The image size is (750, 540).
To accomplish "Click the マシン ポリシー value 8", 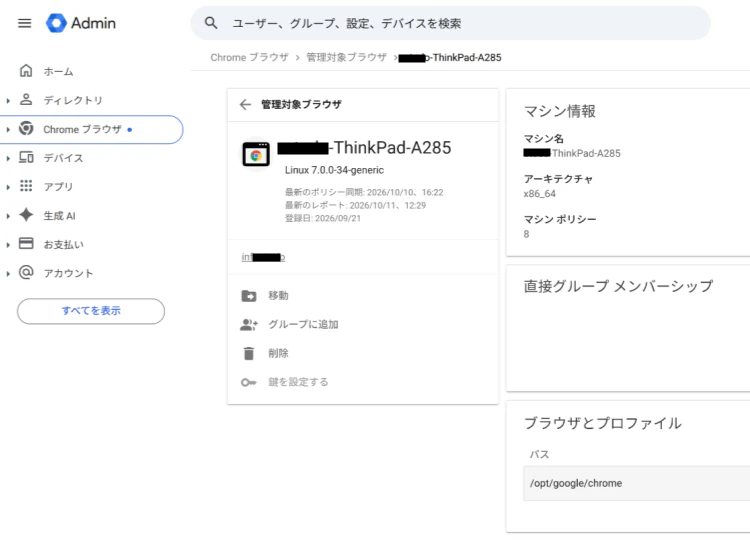I will [x=526, y=234].
